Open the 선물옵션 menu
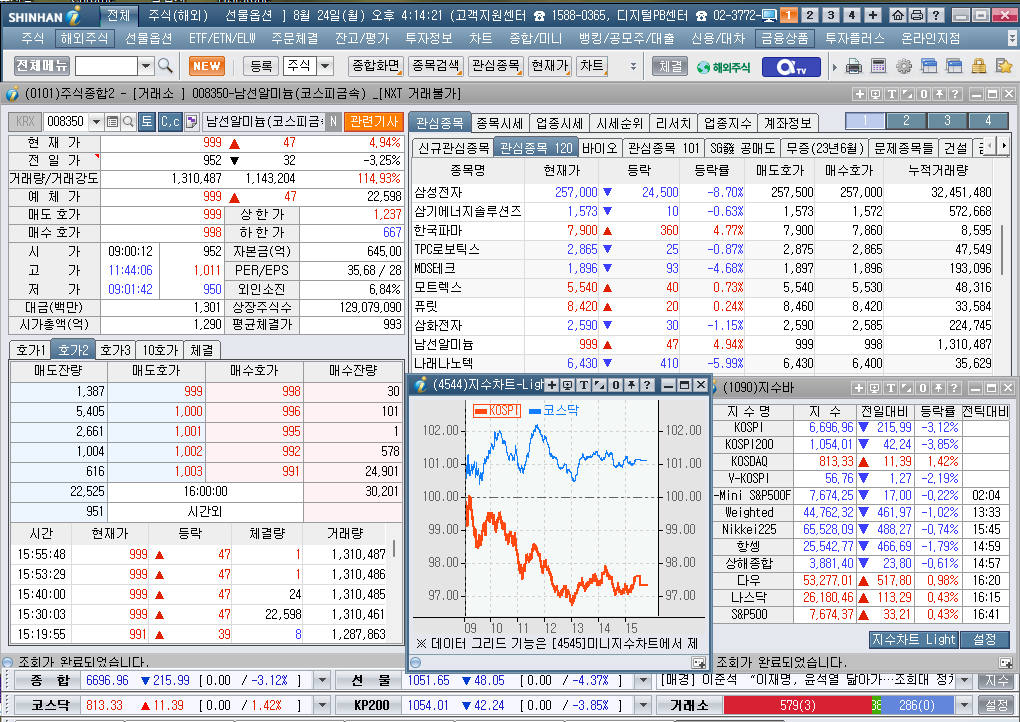This screenshot has height=722, width=1020. point(148,38)
